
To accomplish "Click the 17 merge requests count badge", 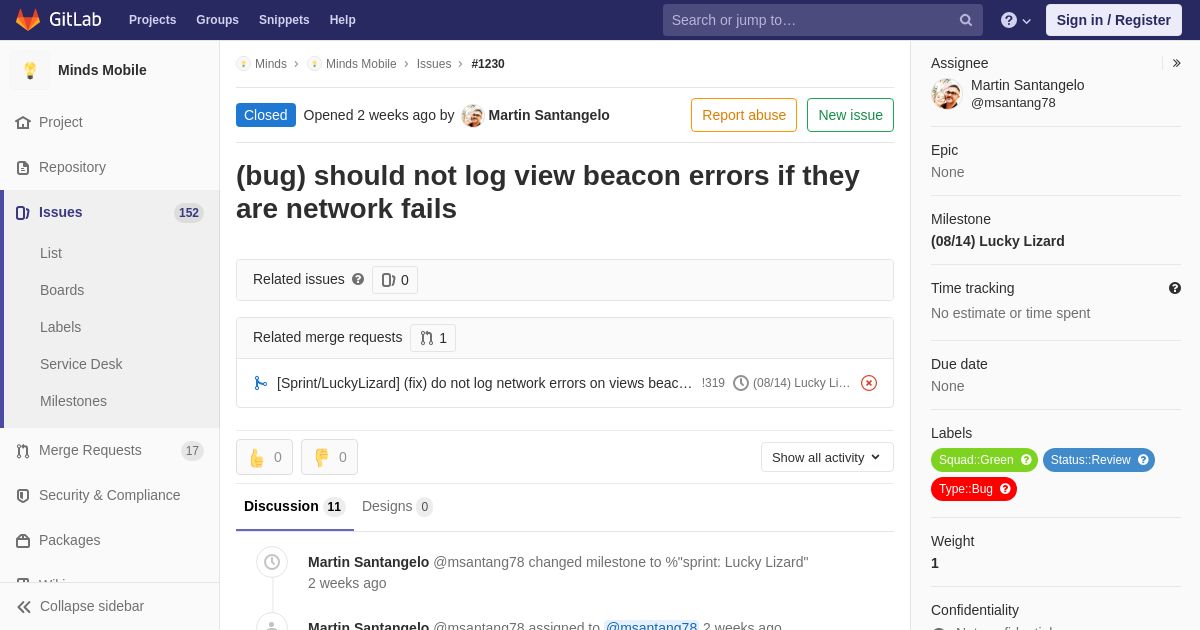I will (192, 451).
